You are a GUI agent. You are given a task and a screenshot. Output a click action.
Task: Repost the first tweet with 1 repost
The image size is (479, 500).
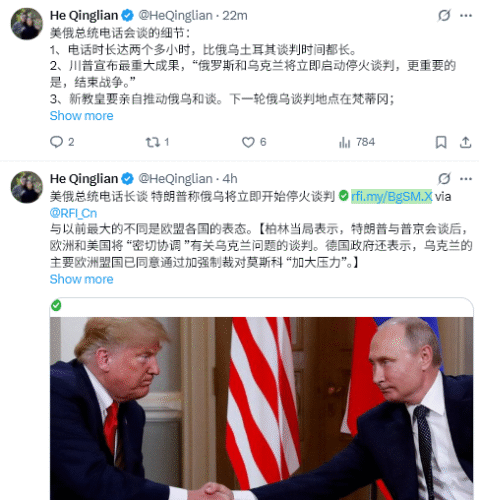coord(157,142)
